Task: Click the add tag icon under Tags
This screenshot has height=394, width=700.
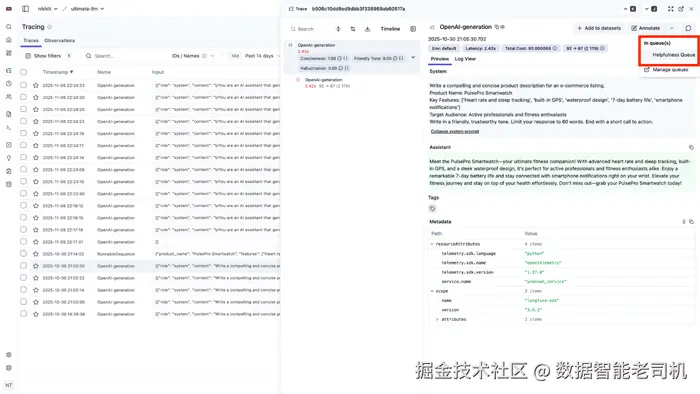Action: 432,208
